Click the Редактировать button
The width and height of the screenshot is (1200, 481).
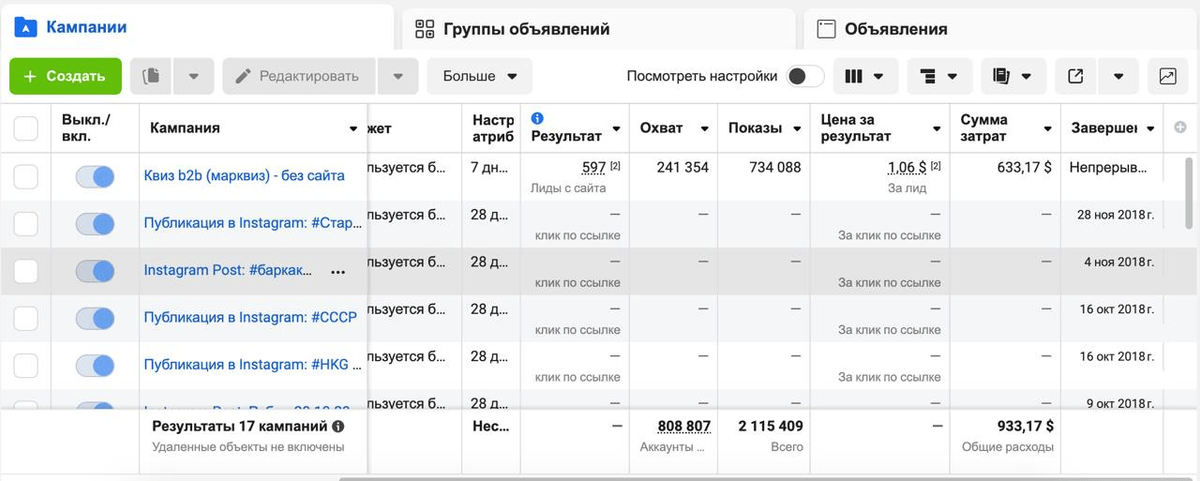tap(299, 76)
